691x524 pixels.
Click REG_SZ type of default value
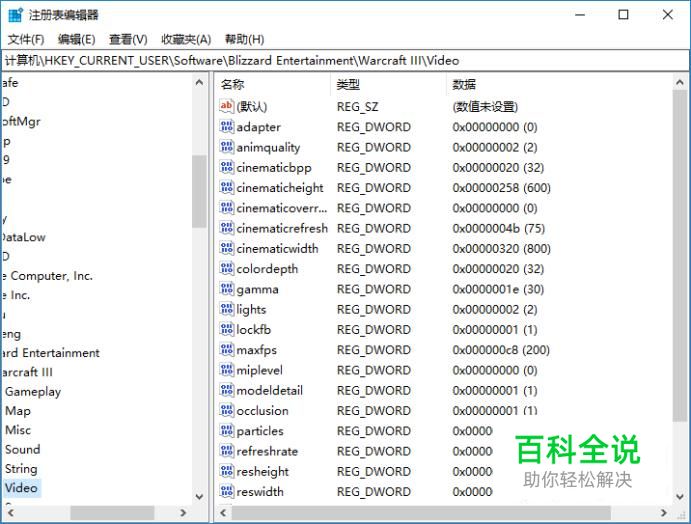(357, 107)
